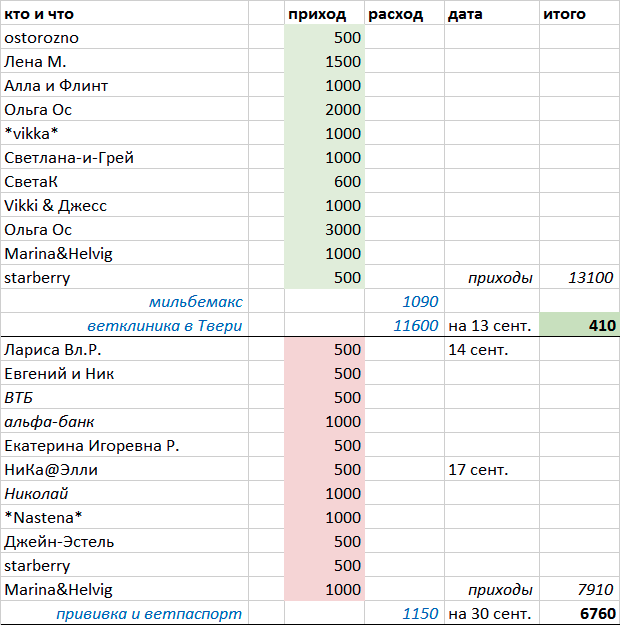Click the 'итого' header cell
Screen dimensions: 620x625
[564, 14]
